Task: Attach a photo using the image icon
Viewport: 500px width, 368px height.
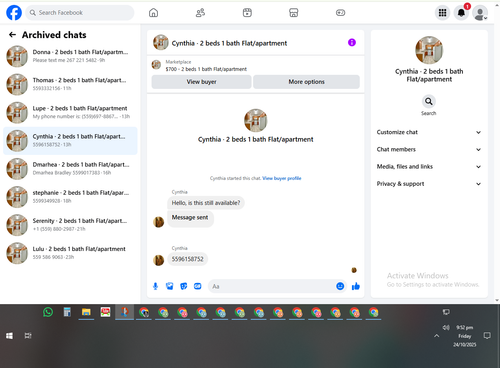Action: [170, 286]
